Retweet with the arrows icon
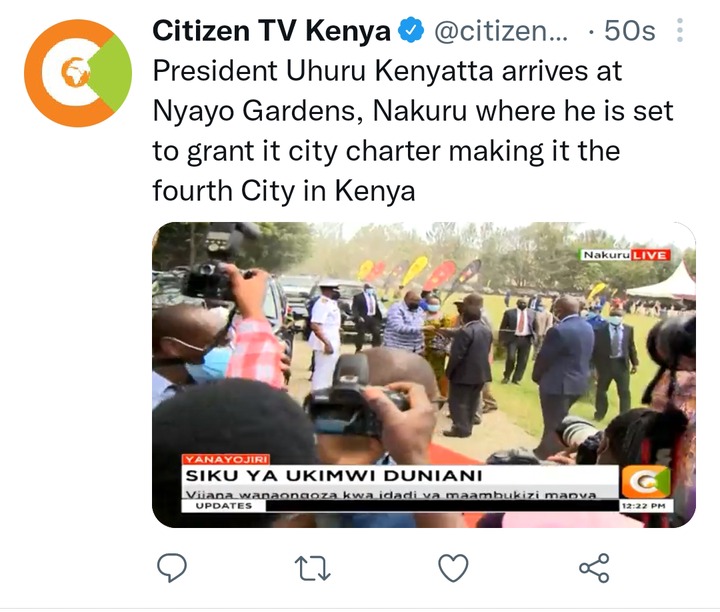The width and height of the screenshot is (720, 612). 312,568
